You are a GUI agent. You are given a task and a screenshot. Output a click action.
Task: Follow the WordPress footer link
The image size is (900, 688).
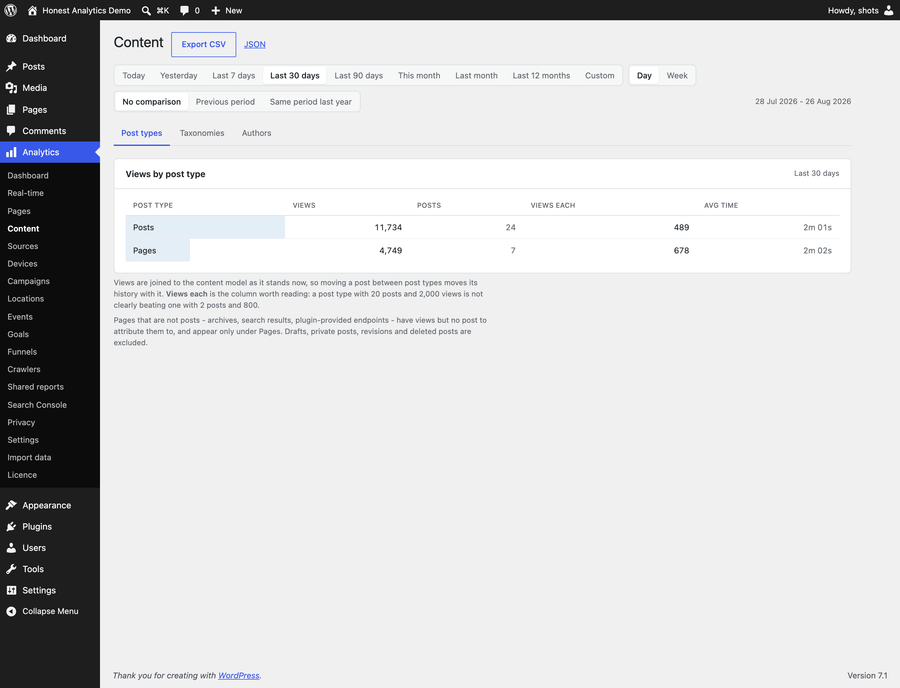(x=239, y=675)
